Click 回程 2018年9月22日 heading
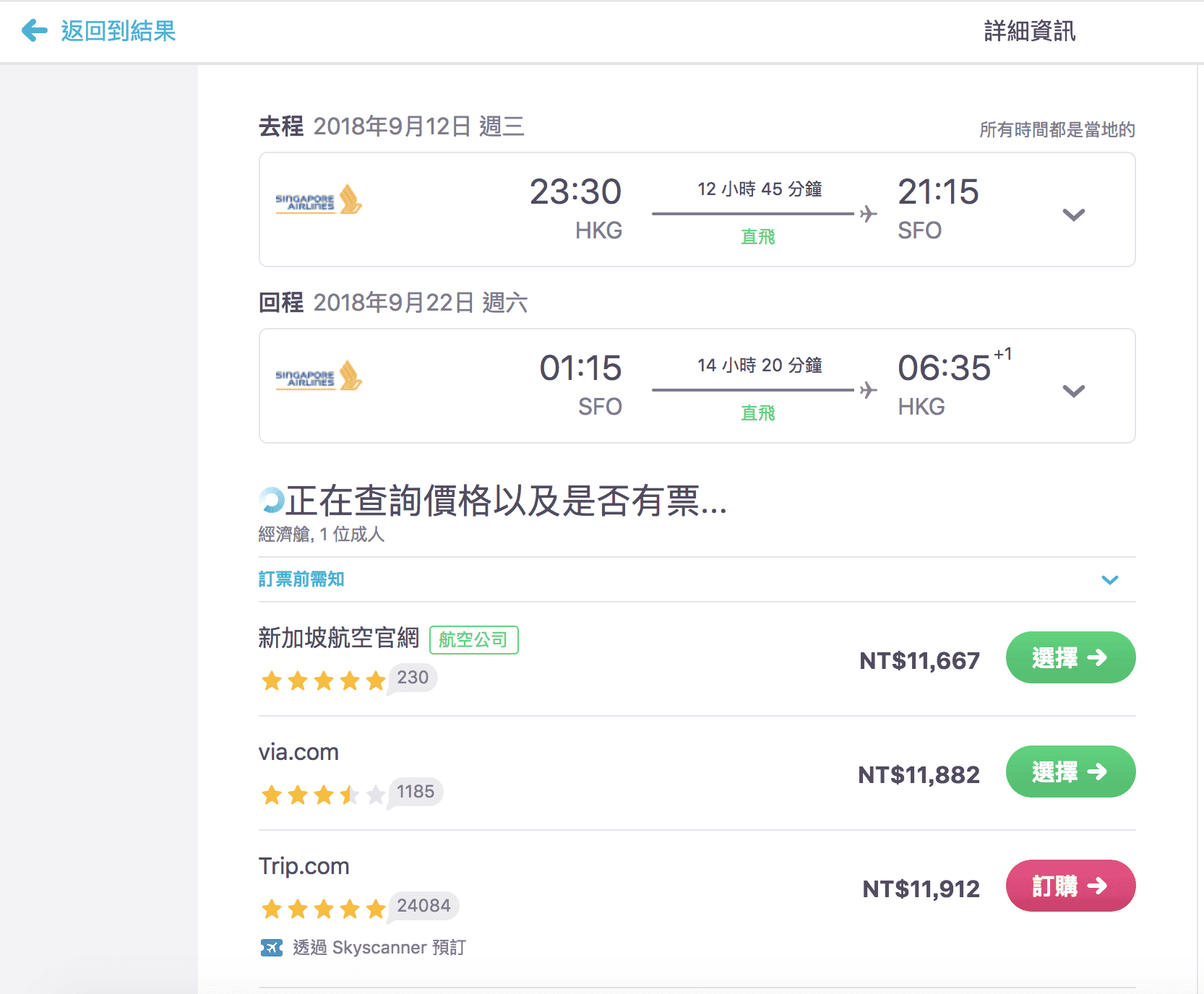Viewport: 1204px width, 994px height. tap(393, 303)
